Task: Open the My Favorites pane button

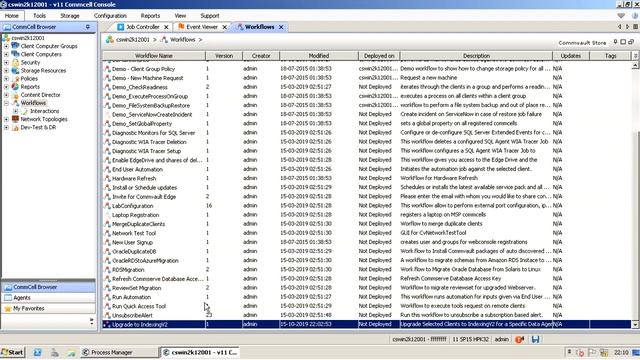Action: pos(49,309)
